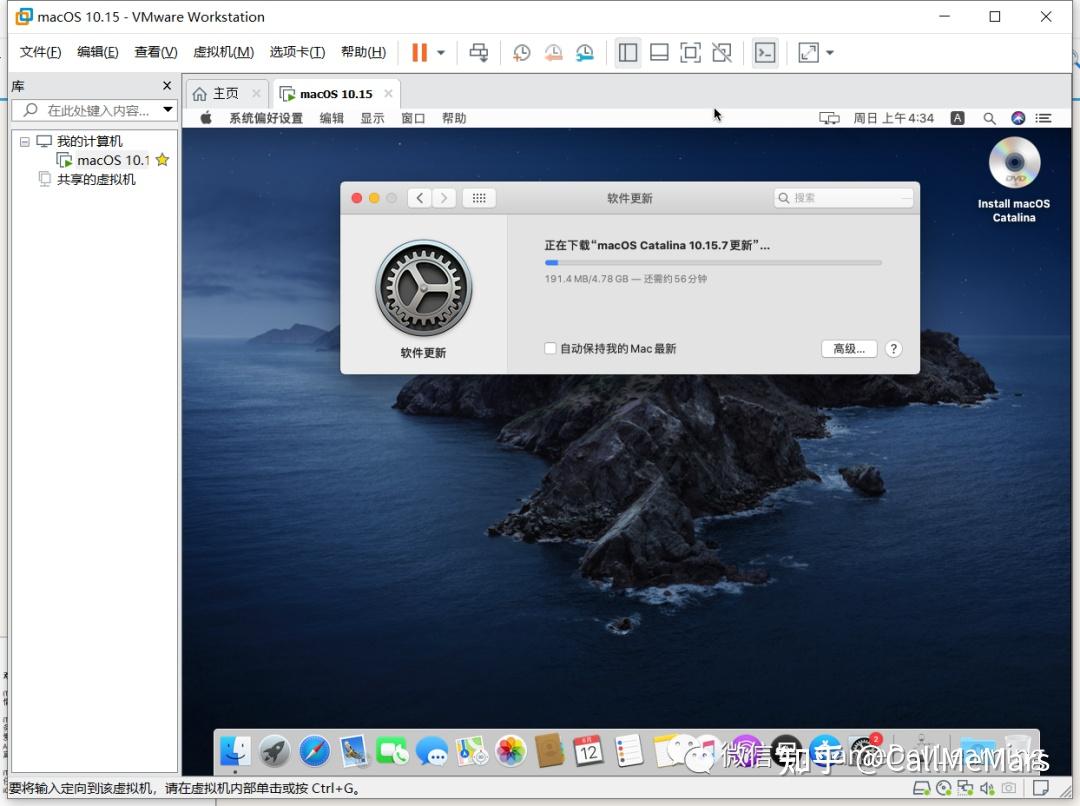Close the 库 library panel
This screenshot has width=1080, height=806.
coord(167,85)
